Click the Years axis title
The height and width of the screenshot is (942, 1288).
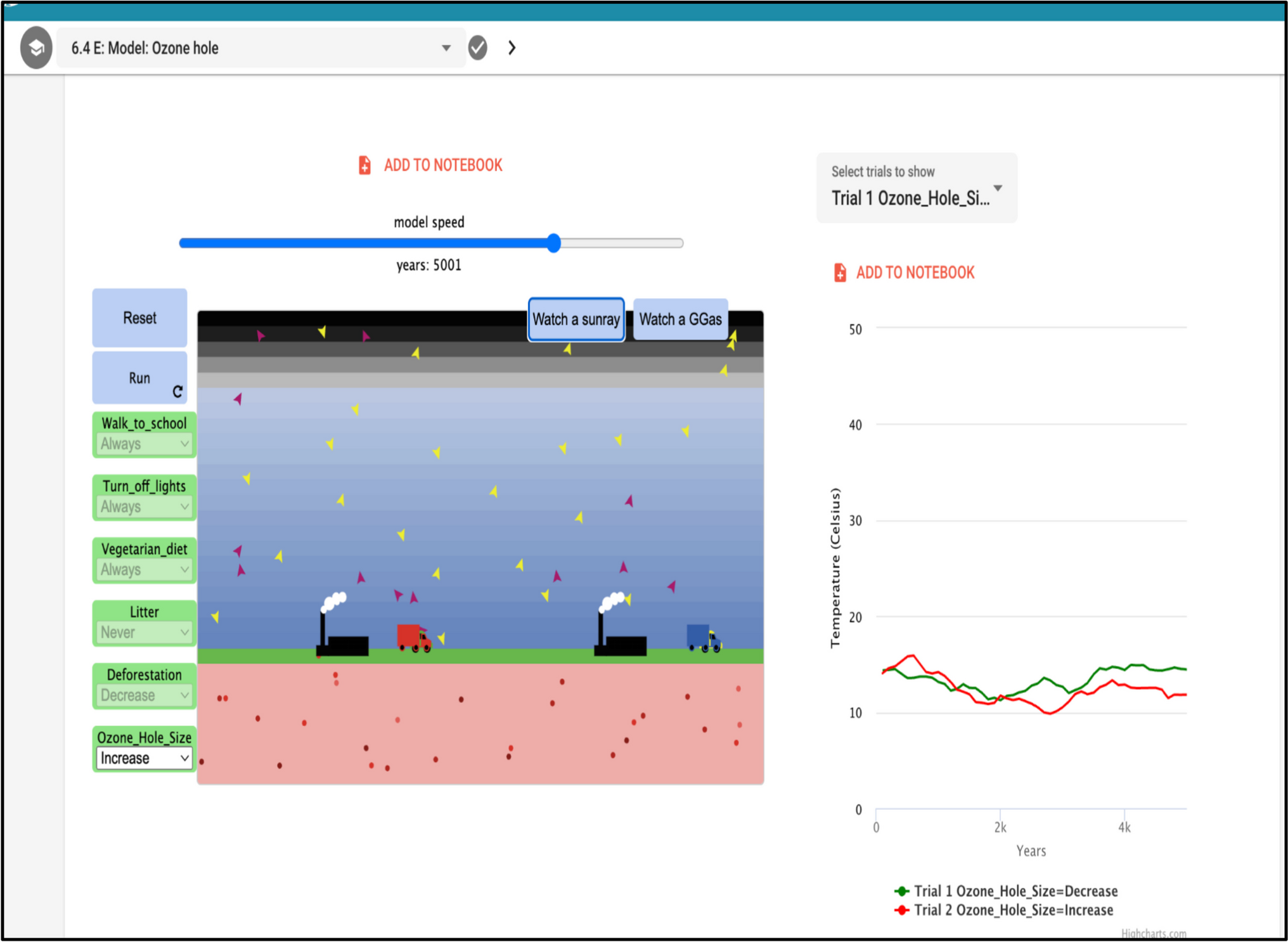coord(1031,851)
